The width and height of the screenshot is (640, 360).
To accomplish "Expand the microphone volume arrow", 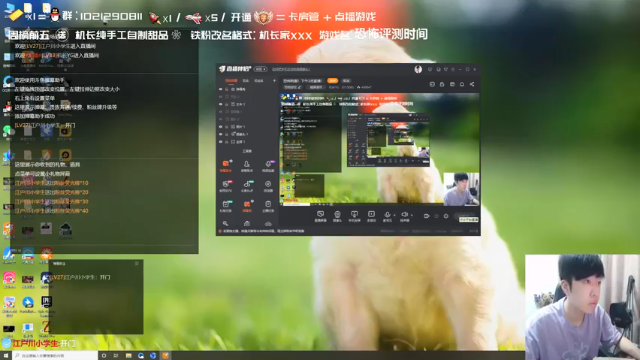I will pyautogui.click(x=394, y=215).
